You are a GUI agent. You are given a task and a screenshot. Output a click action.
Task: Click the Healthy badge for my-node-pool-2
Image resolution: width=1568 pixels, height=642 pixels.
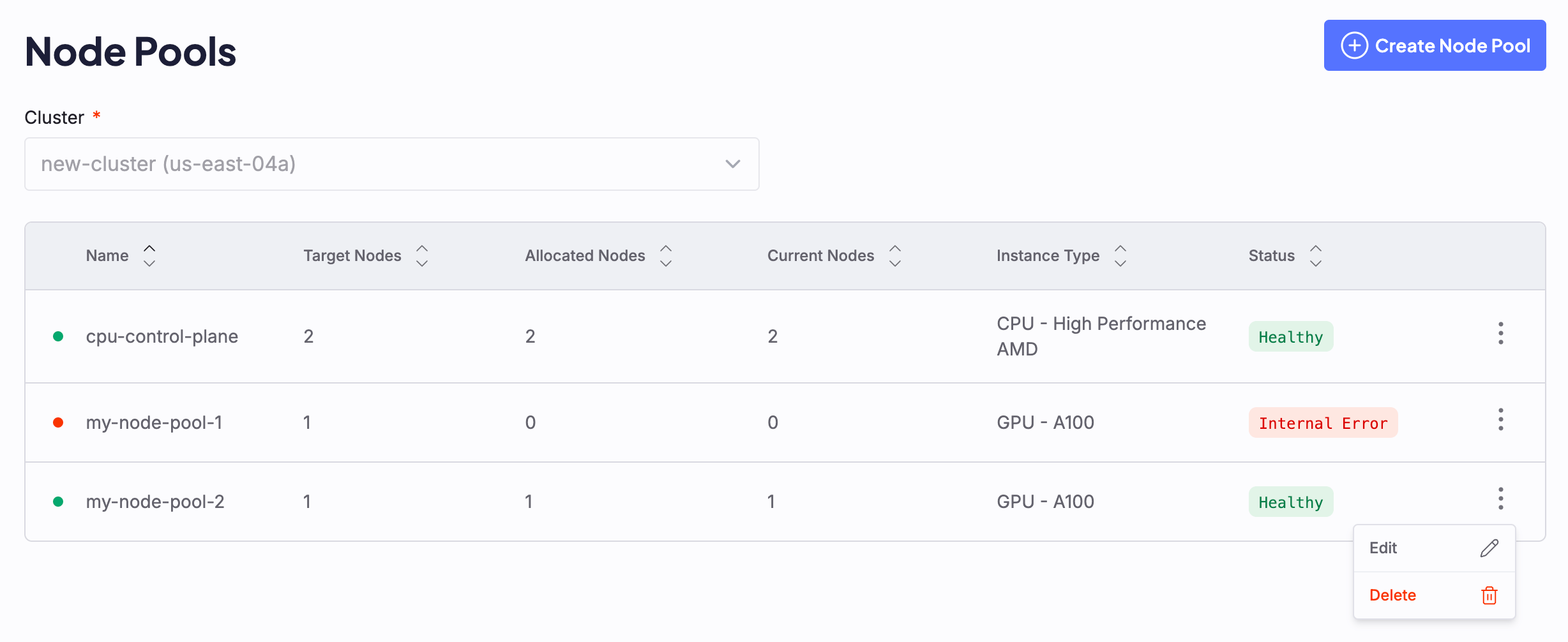click(1291, 502)
